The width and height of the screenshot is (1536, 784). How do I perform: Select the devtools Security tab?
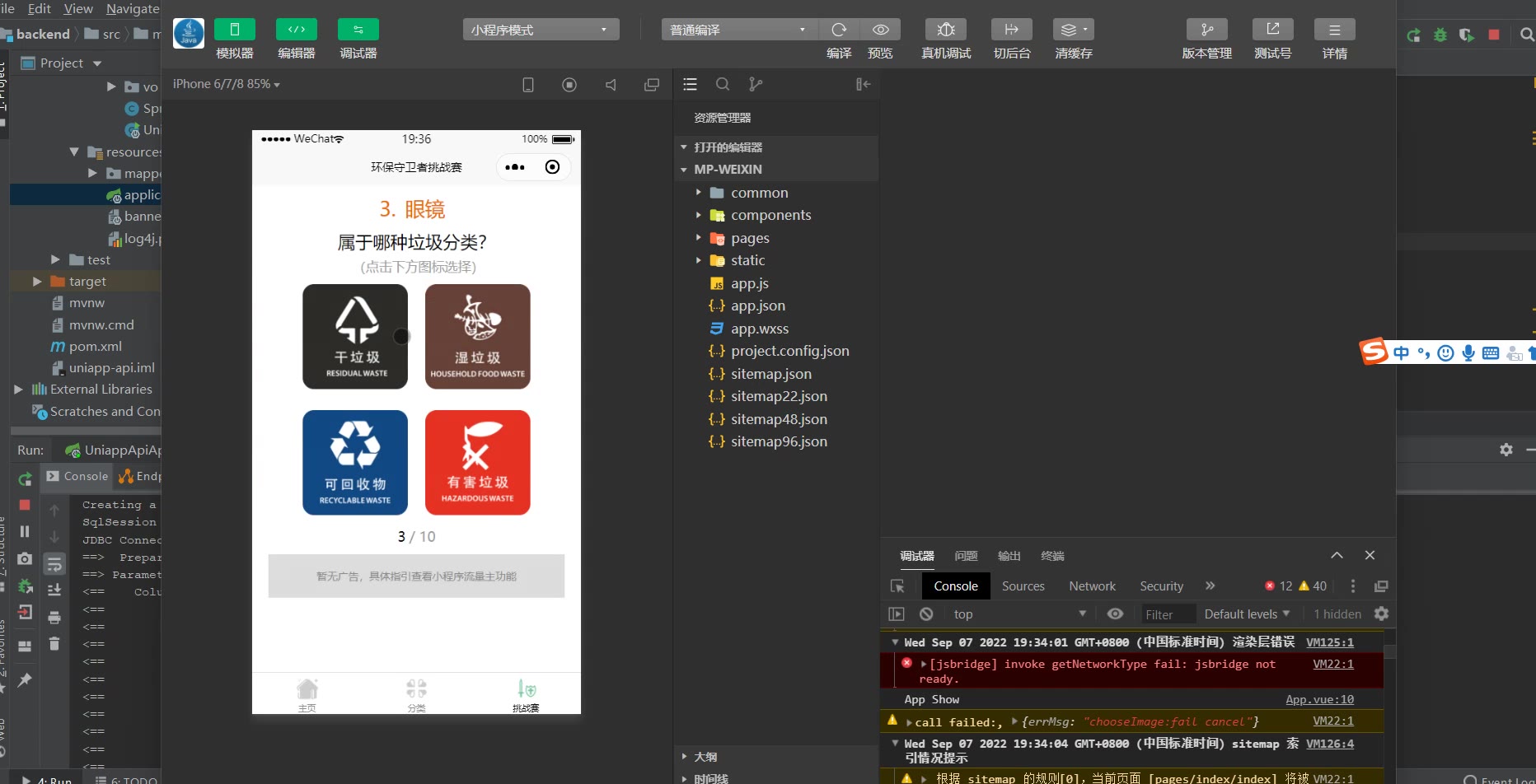pos(1161,586)
